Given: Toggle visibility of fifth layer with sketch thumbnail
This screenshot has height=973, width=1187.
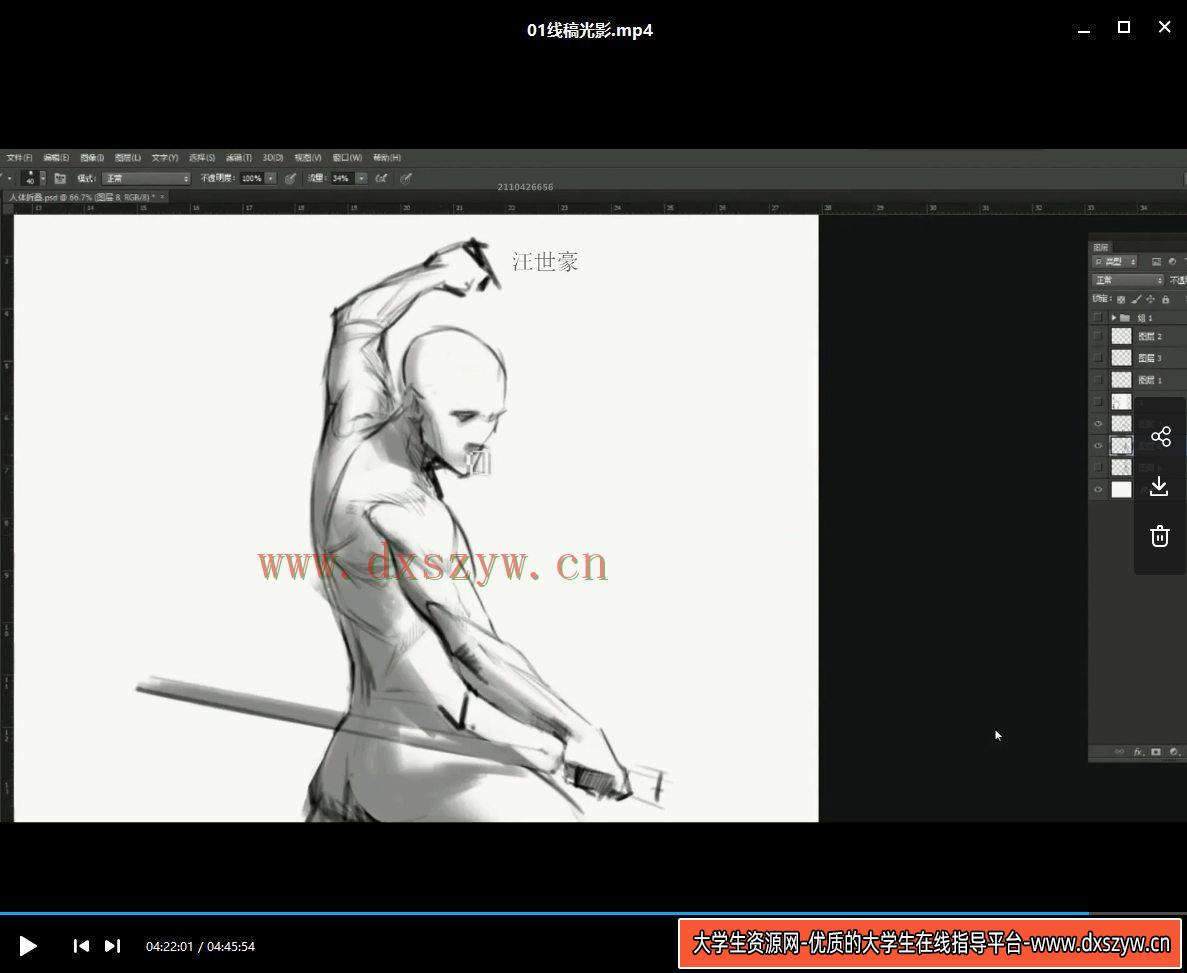Looking at the screenshot, I should pos(1098,401).
